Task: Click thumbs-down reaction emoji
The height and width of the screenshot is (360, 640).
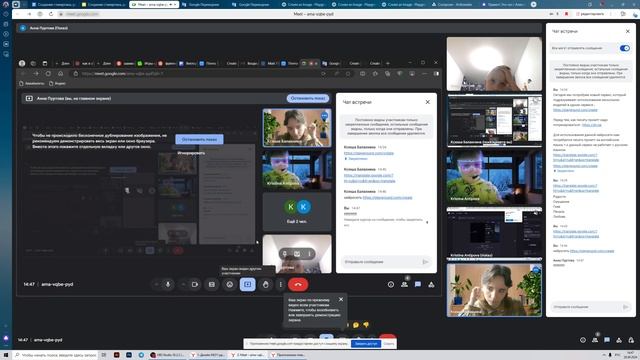Action: [x=366, y=325]
